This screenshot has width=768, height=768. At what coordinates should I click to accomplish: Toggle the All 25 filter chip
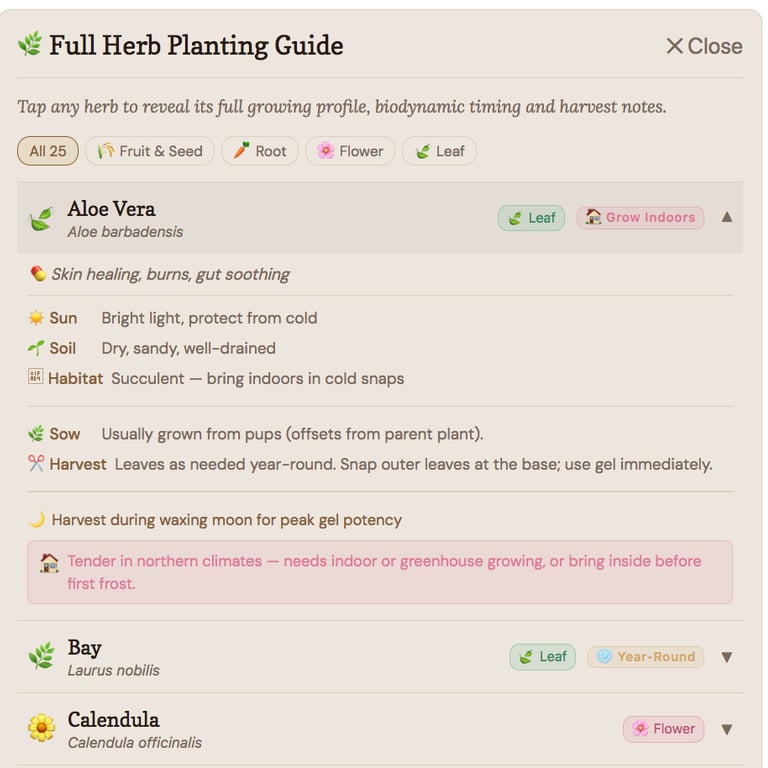point(48,151)
